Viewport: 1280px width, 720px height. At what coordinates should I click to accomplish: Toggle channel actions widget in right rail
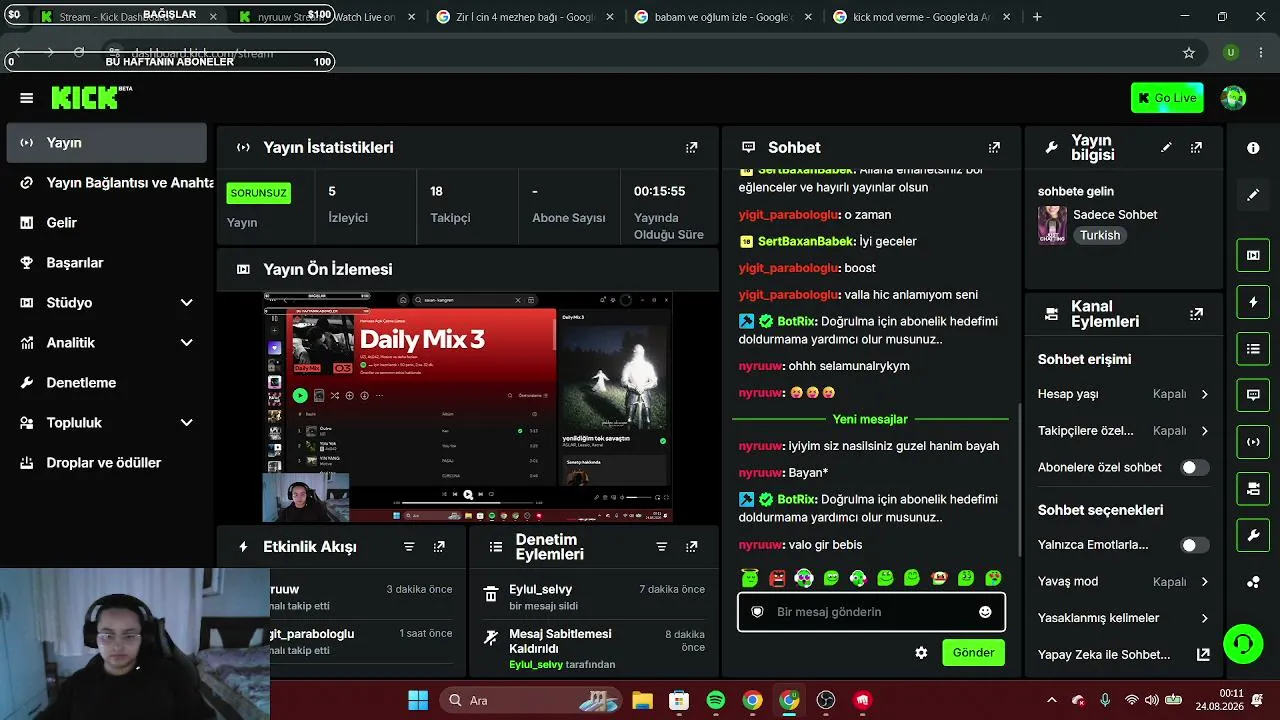pyautogui.click(x=1253, y=489)
